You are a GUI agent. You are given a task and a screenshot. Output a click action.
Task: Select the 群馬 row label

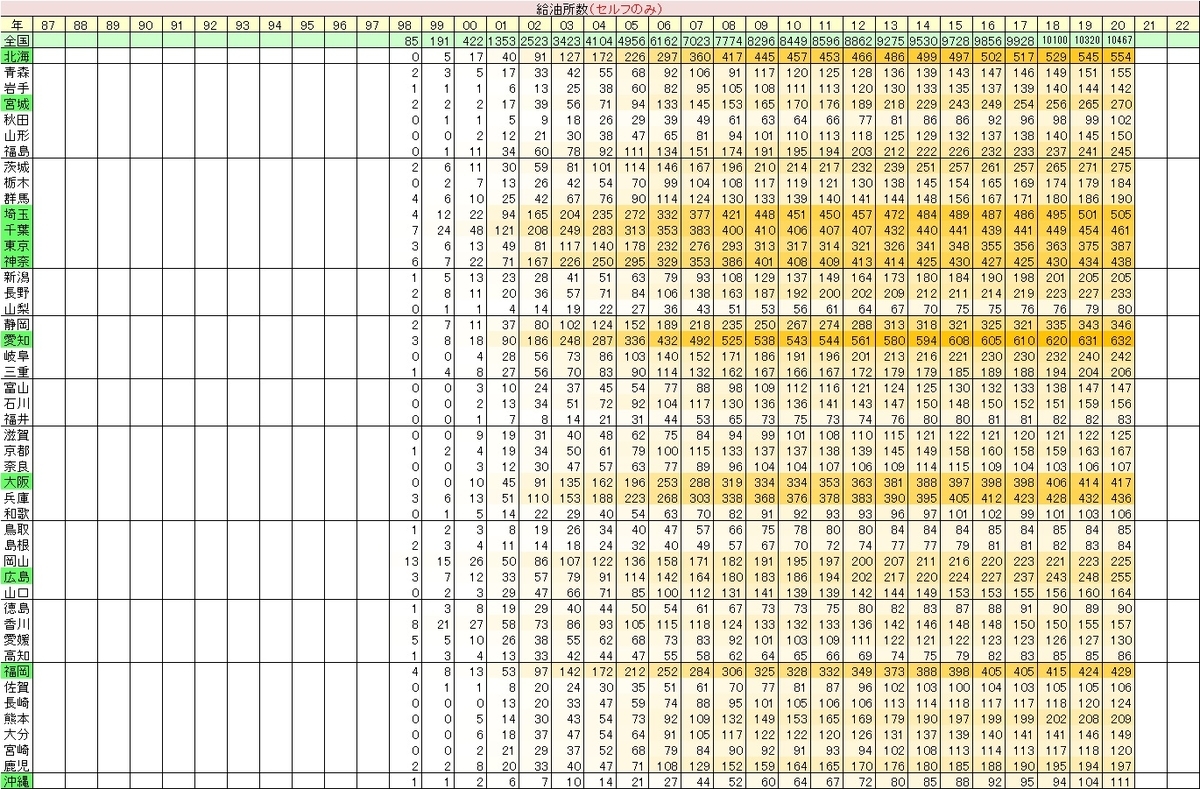click(x=16, y=198)
